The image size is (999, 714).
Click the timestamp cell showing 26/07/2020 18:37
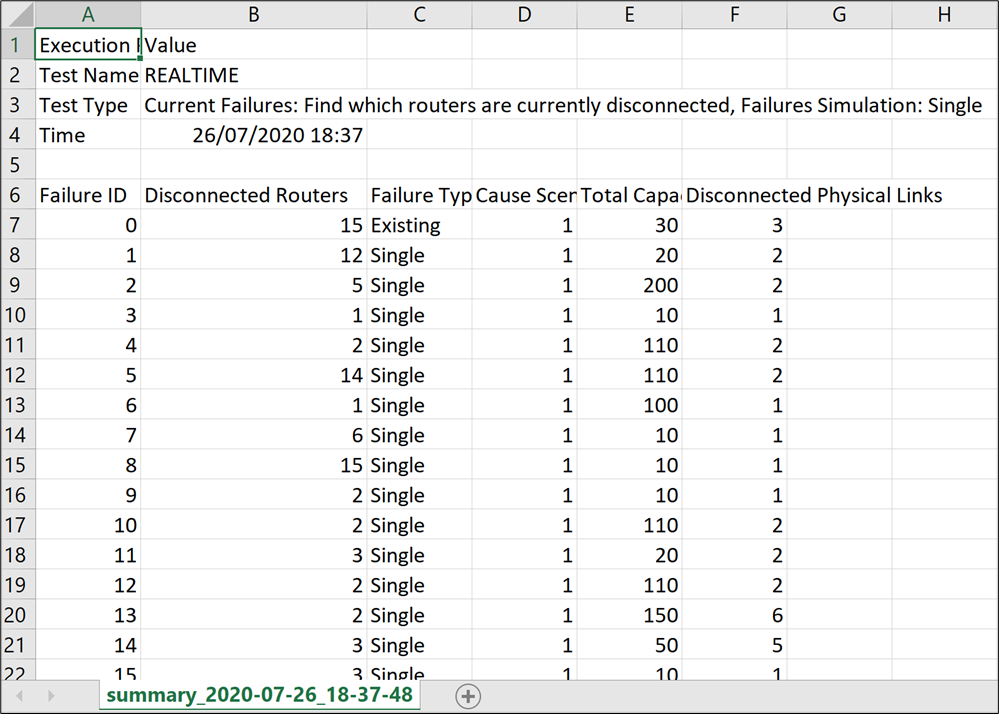(255, 135)
